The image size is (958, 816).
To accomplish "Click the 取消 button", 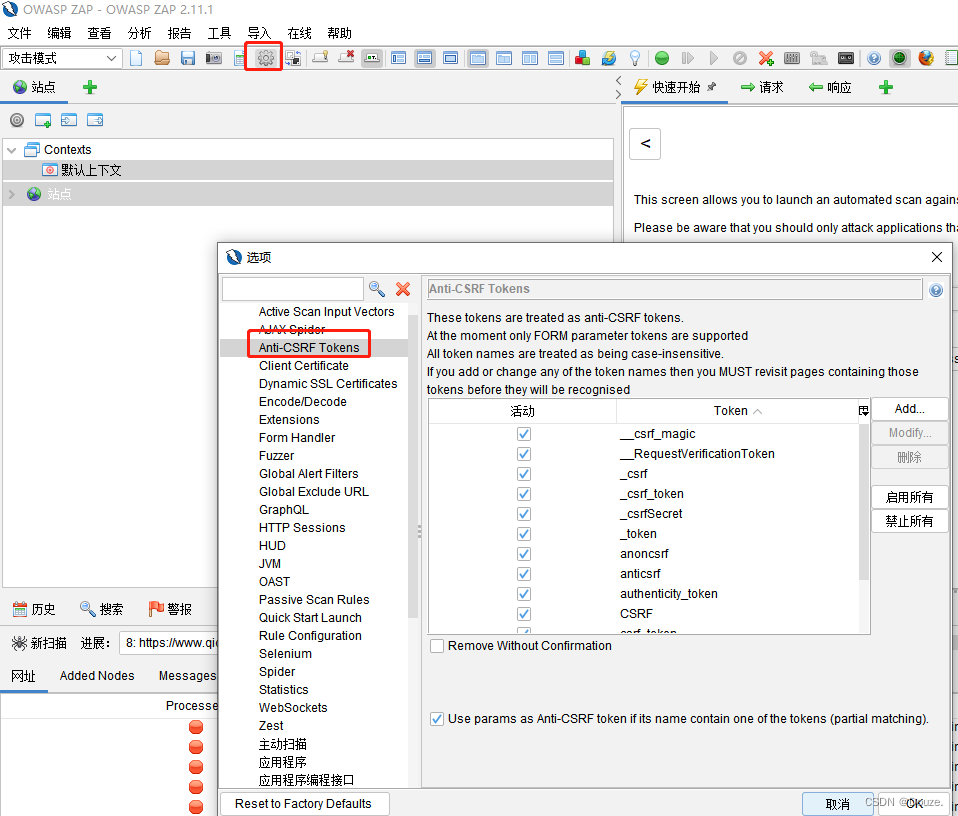I will click(837, 804).
